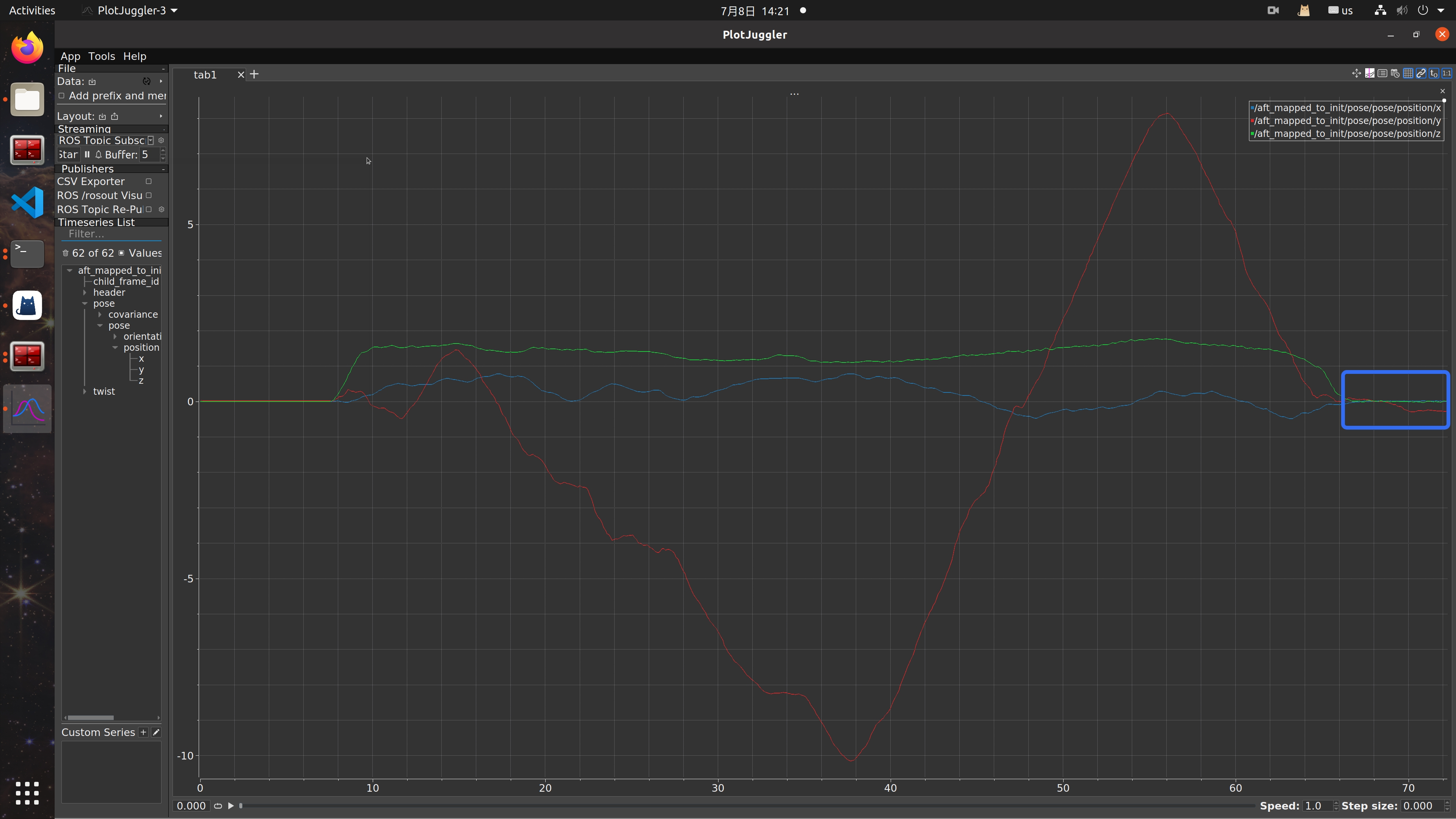This screenshot has width=1456, height=819.
Task: Click the load data icon beside Data
Action: click(x=92, y=82)
